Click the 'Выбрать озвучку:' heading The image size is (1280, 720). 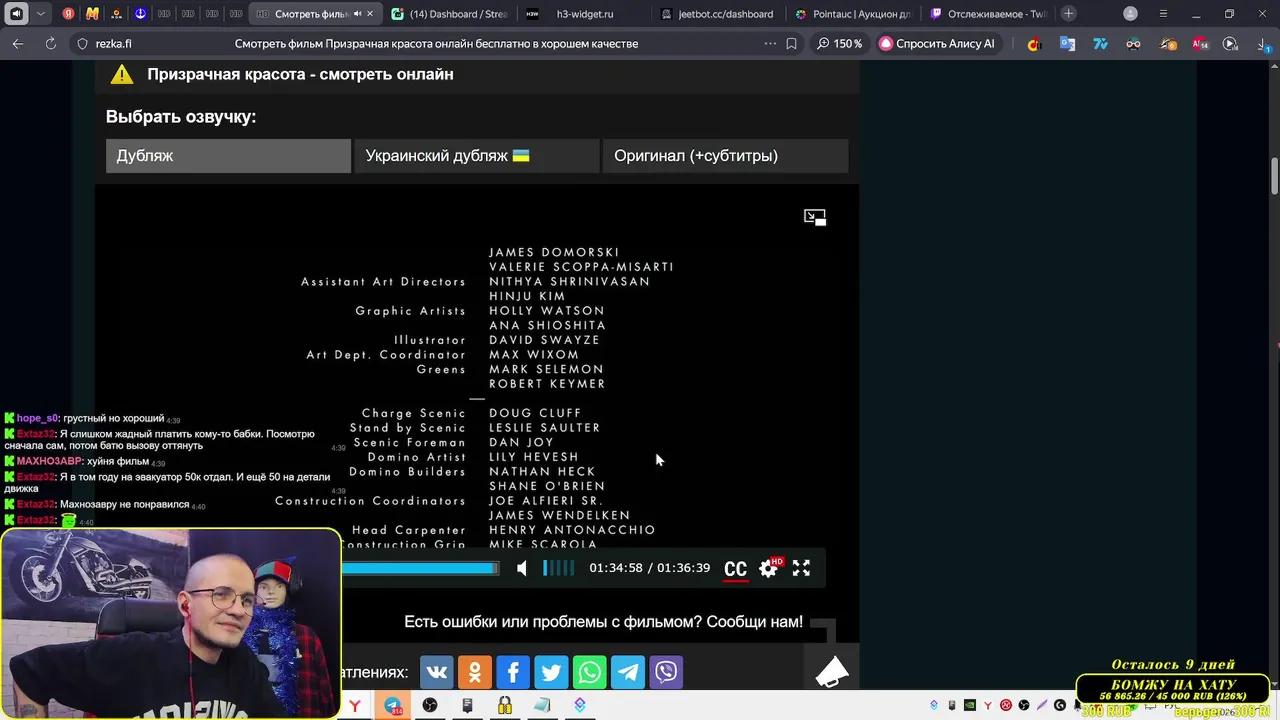point(181,117)
